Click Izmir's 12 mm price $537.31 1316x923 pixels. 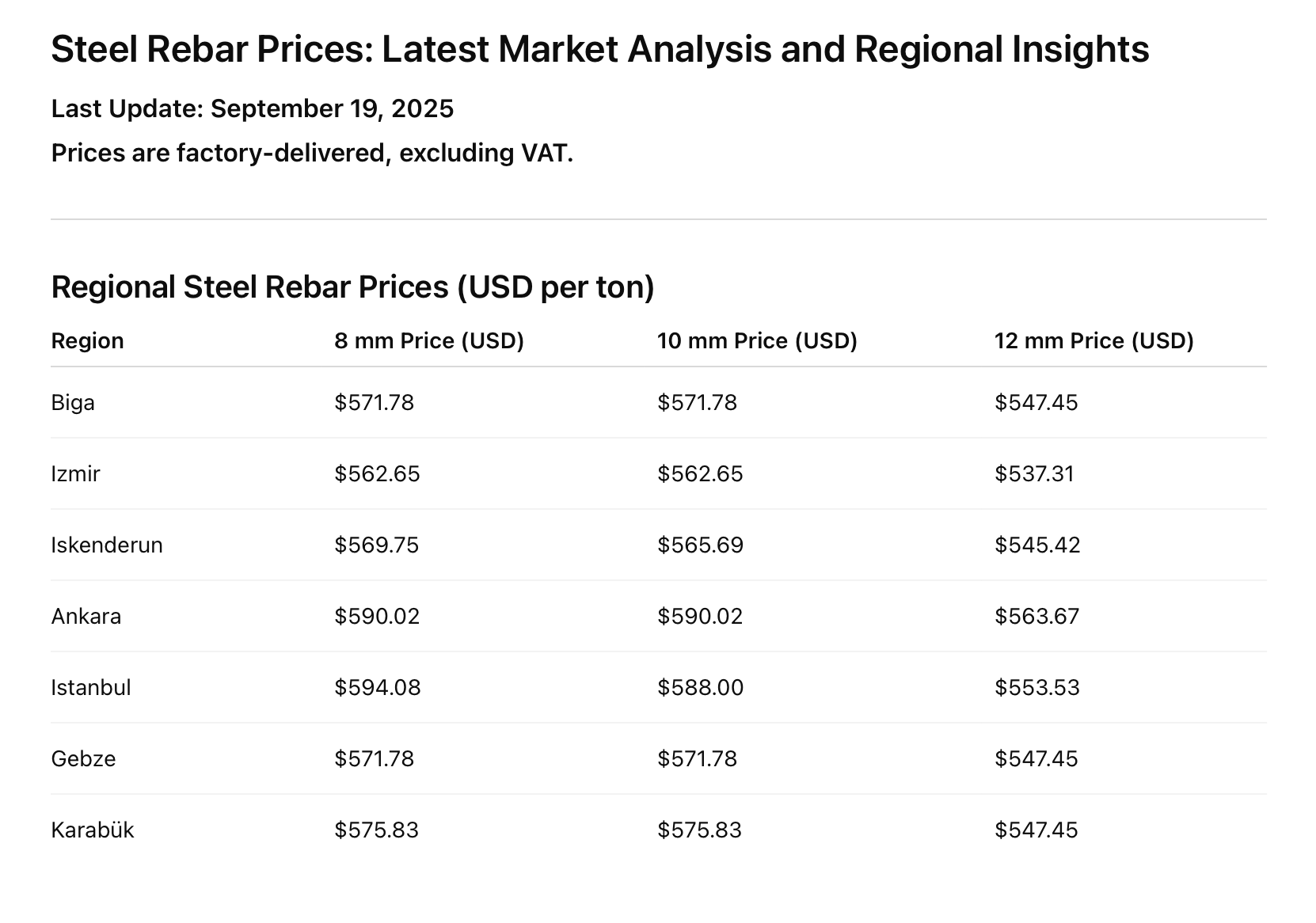coord(1034,473)
